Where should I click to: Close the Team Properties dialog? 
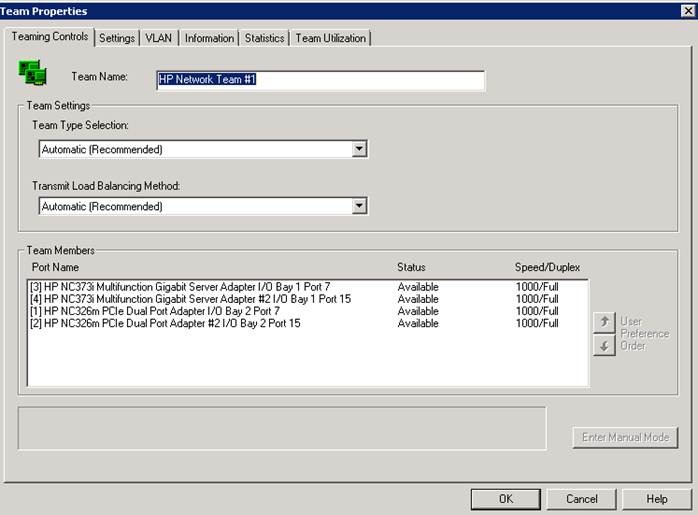[x=687, y=10]
